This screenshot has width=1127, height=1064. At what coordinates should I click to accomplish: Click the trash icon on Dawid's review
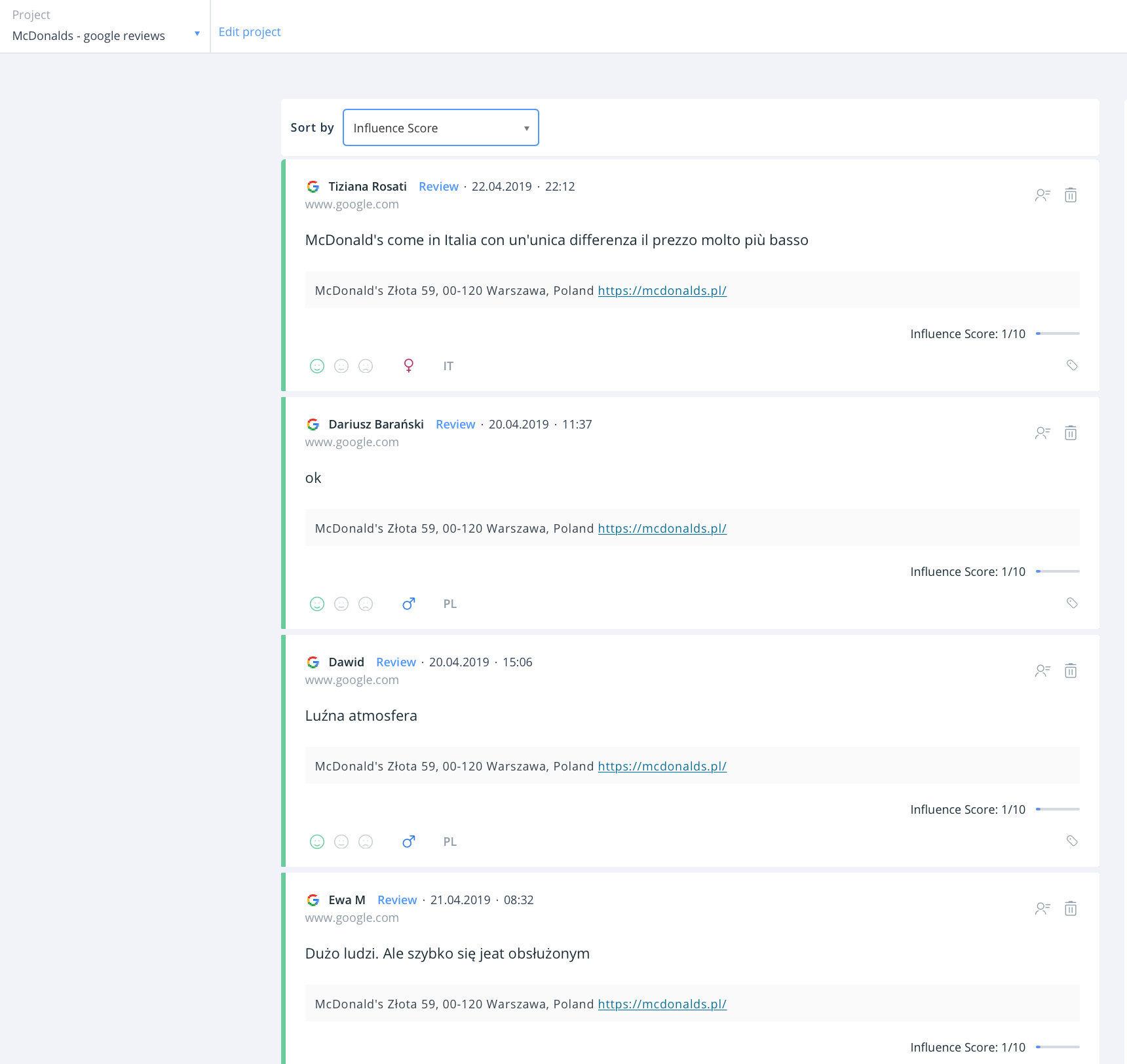(1071, 671)
